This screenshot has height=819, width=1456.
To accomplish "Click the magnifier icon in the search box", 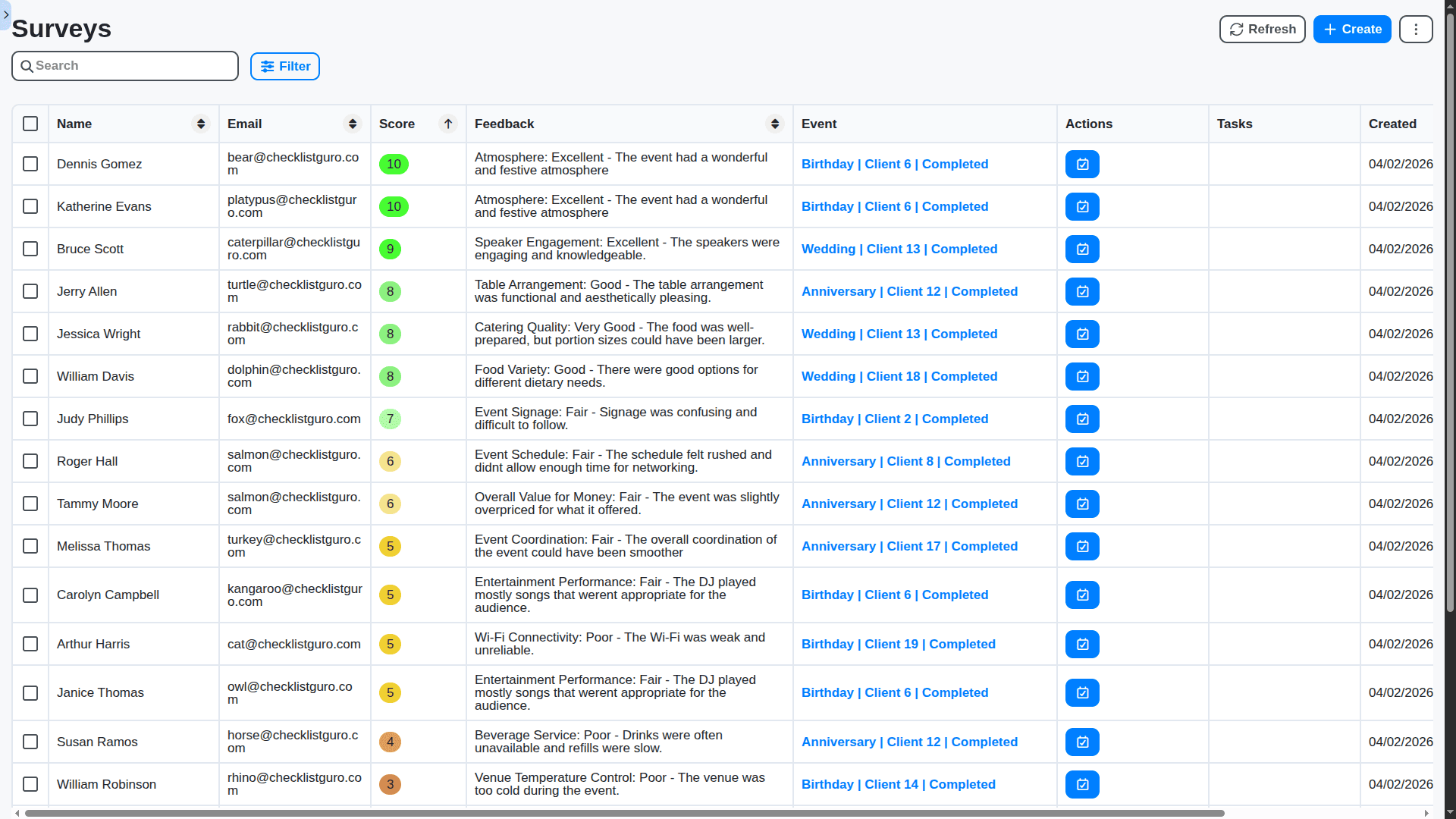I will 27,66.
